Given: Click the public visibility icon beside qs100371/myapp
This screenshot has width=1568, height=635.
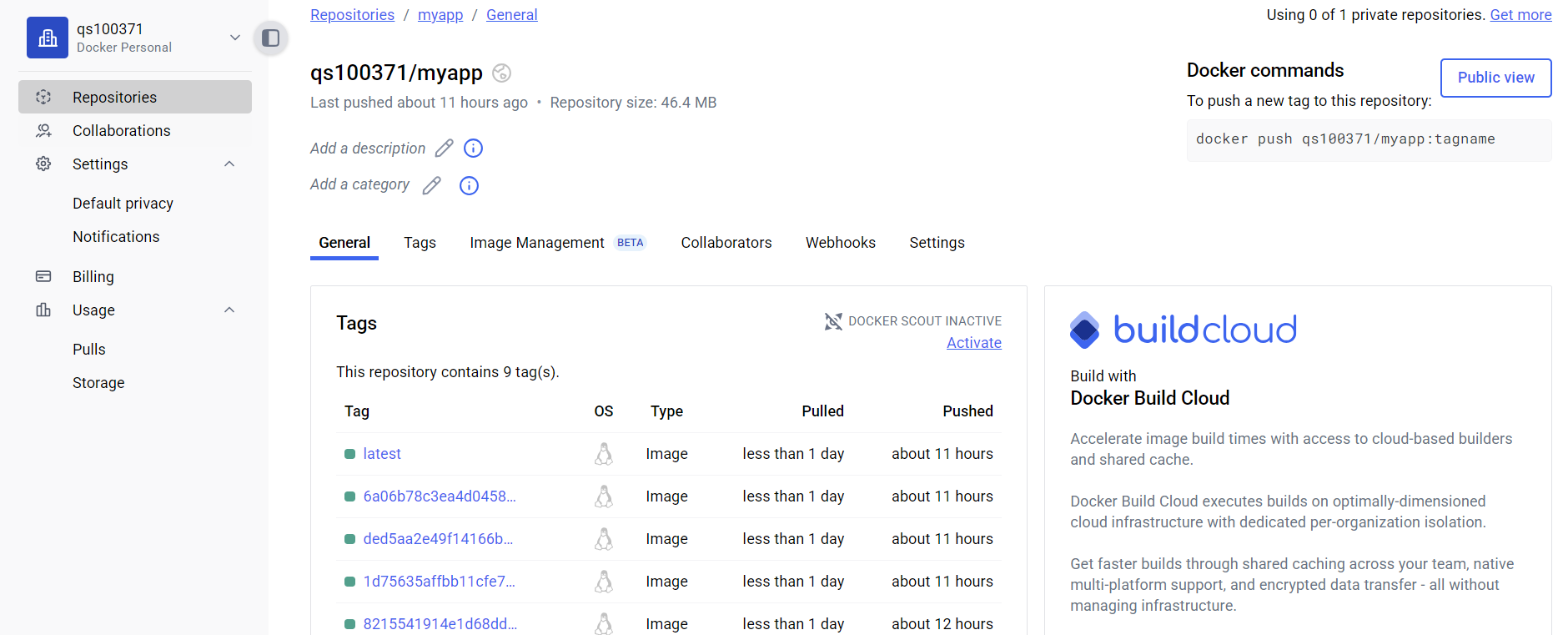Looking at the screenshot, I should [501, 73].
